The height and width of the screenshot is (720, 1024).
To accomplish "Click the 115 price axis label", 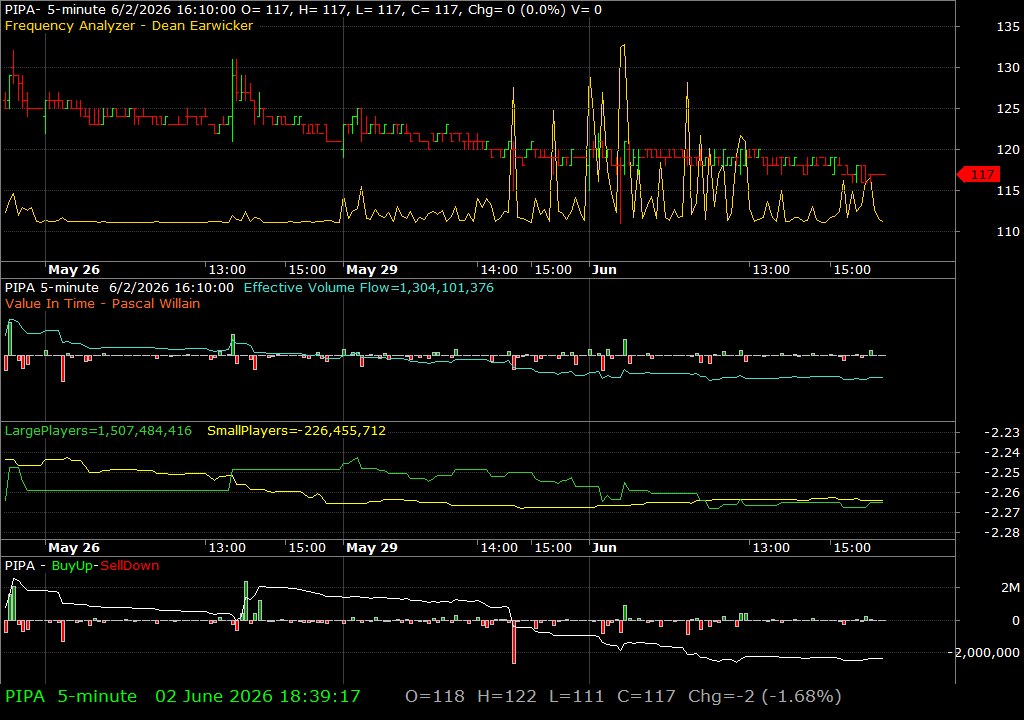I will click(1008, 191).
